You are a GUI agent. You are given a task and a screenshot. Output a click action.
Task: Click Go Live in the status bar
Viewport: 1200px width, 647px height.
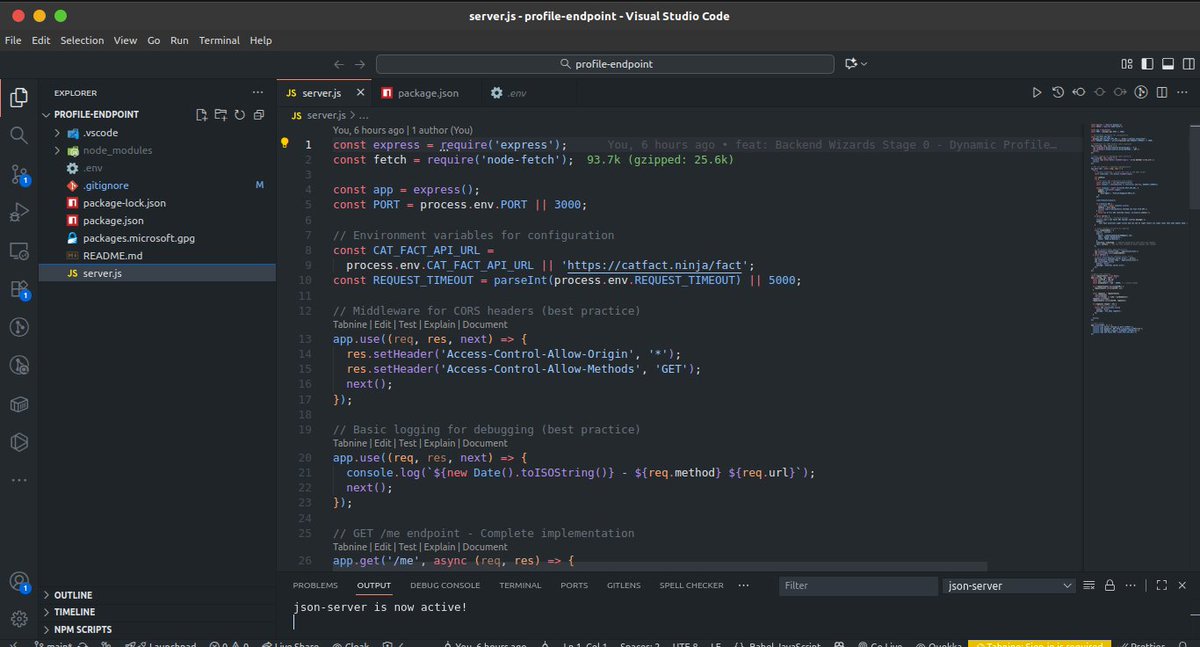pyautogui.click(x=885, y=644)
